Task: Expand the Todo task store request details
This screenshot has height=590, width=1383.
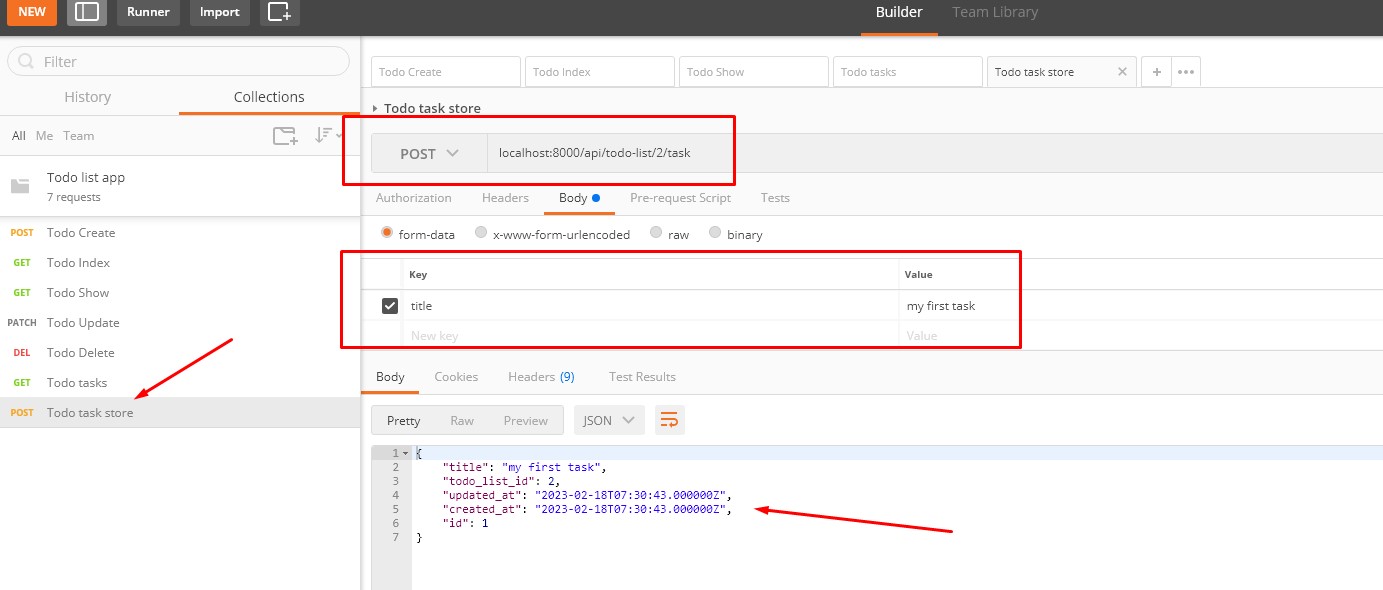Action: (375, 108)
